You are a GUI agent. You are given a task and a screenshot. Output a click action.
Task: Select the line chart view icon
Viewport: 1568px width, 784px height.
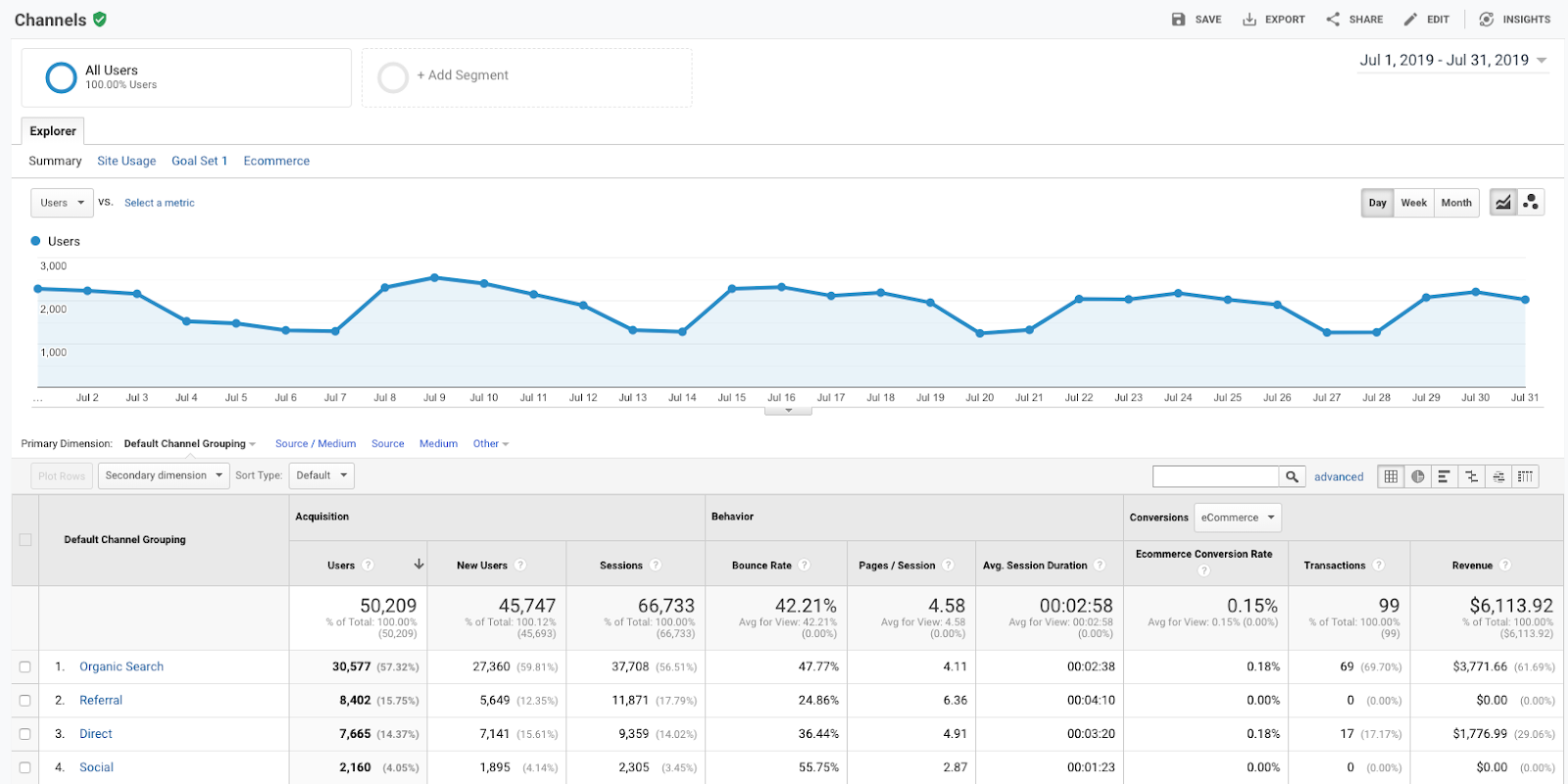pyautogui.click(x=1503, y=203)
